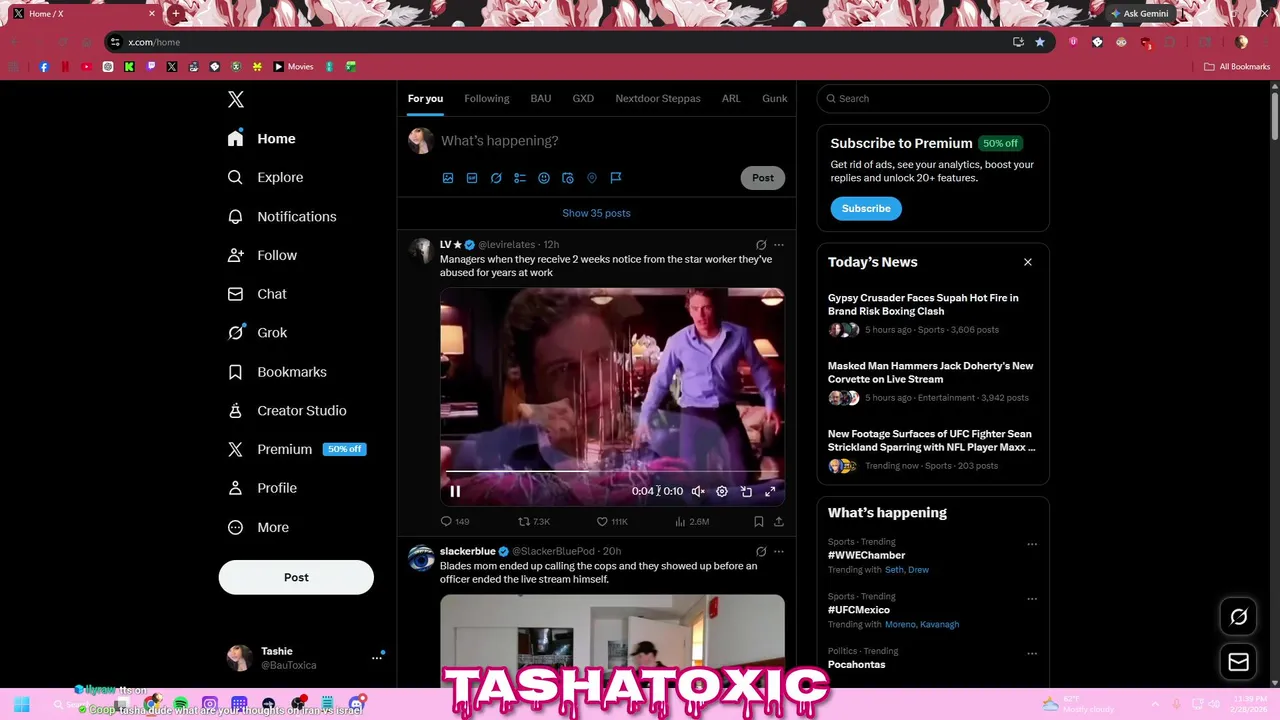Click the Search box
The width and height of the screenshot is (1280, 720).
[933, 99]
